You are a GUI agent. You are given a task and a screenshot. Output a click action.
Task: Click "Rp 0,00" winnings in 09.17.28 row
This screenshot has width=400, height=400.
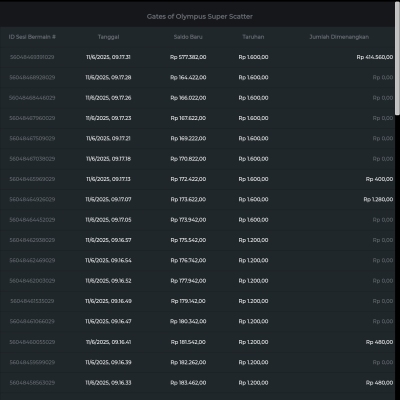point(383,78)
